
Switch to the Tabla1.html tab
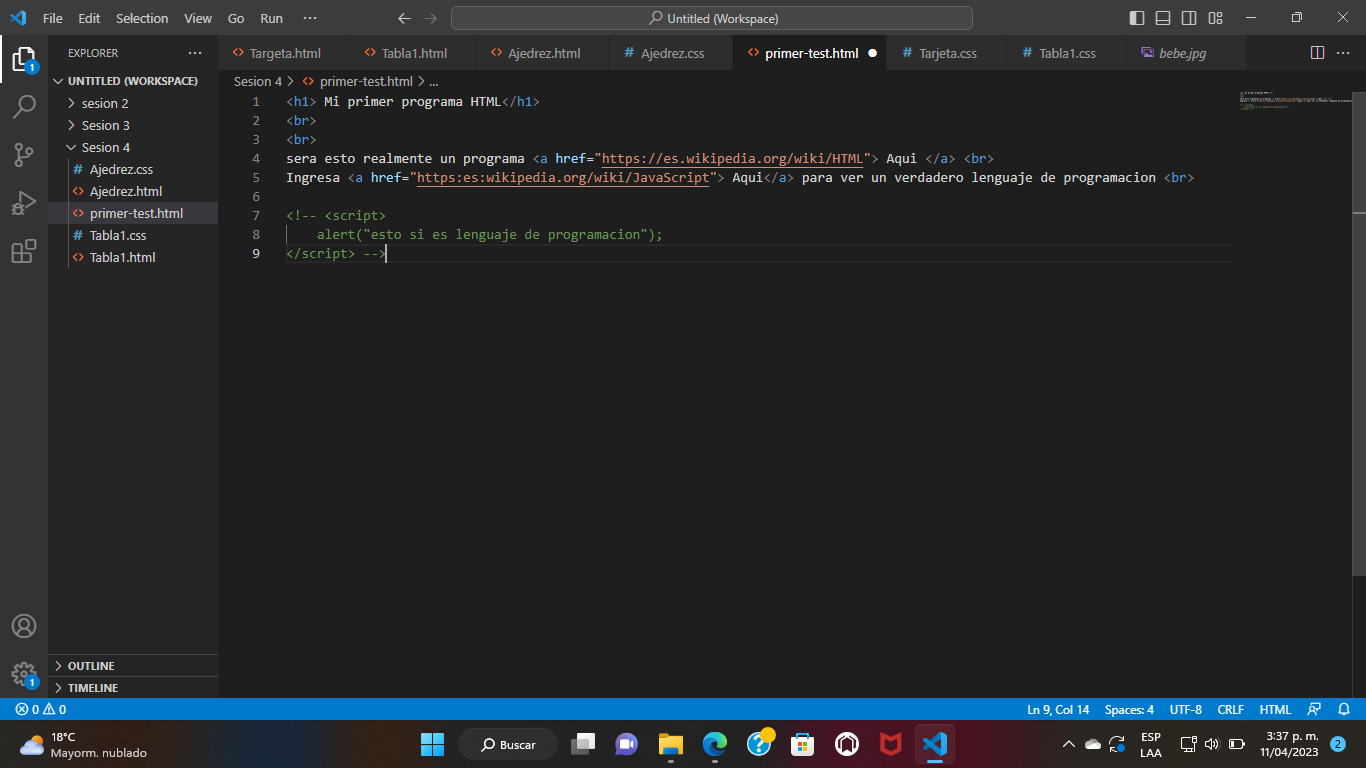tap(413, 53)
